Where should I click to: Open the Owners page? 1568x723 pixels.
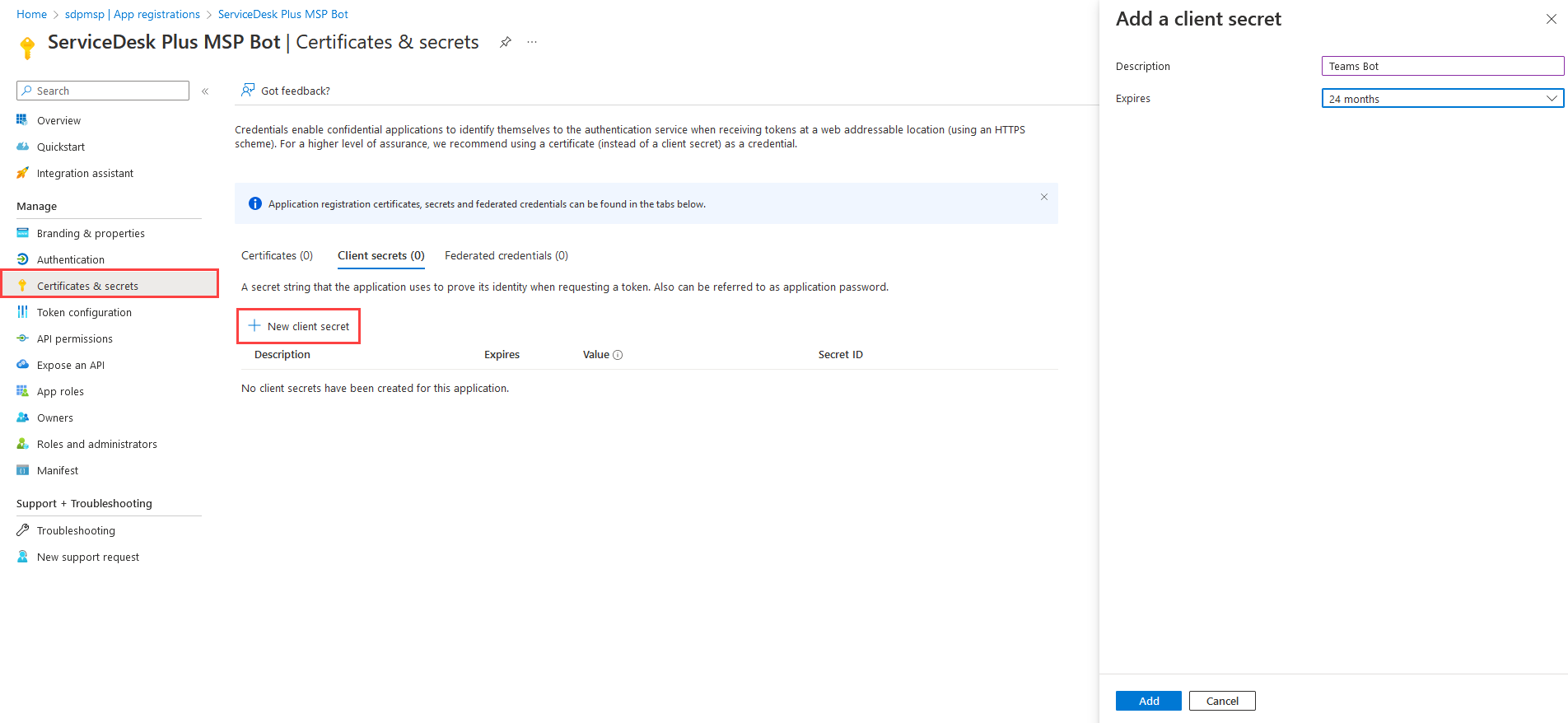coord(55,418)
